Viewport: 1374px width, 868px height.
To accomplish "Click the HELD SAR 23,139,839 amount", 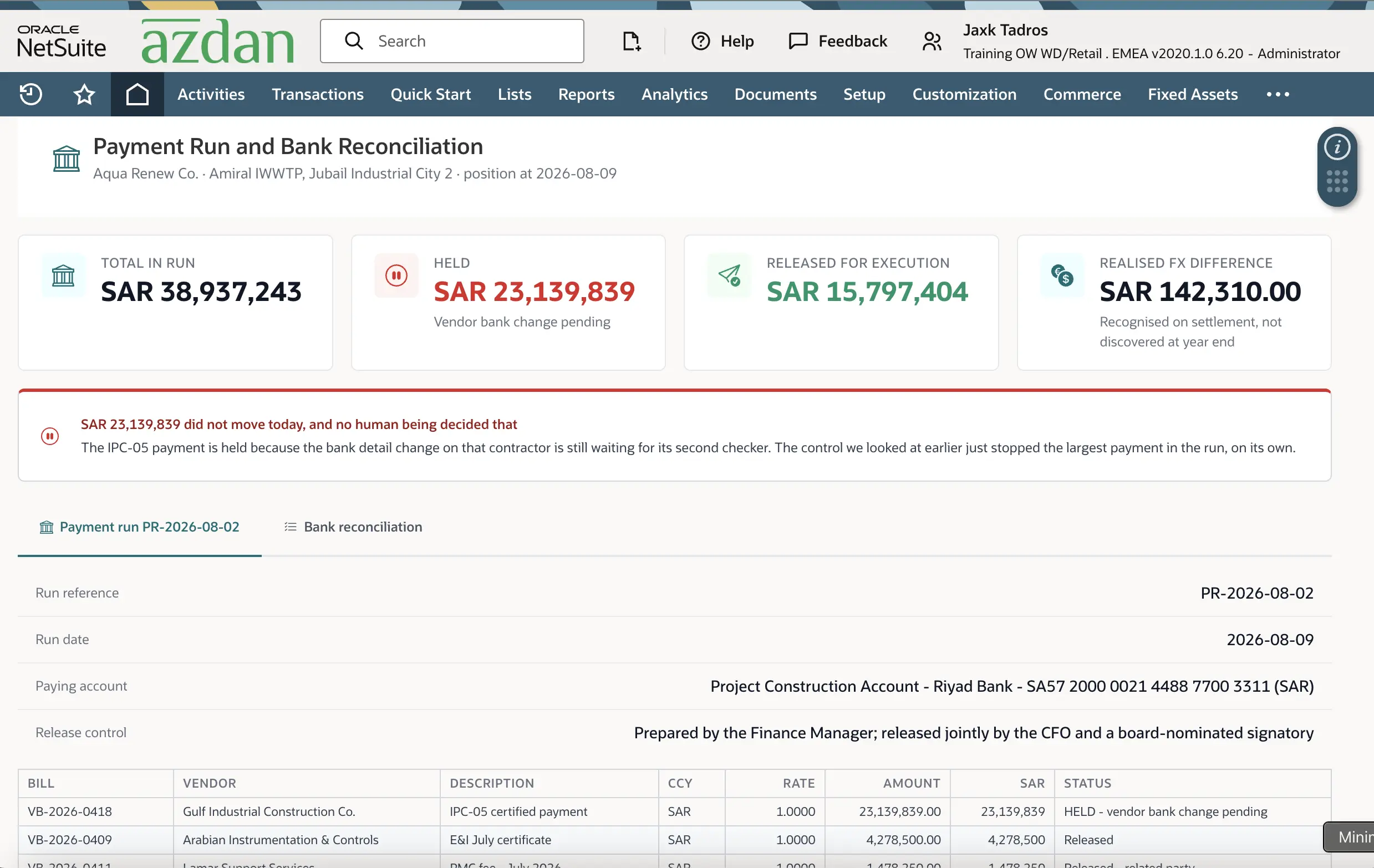I will coord(534,292).
